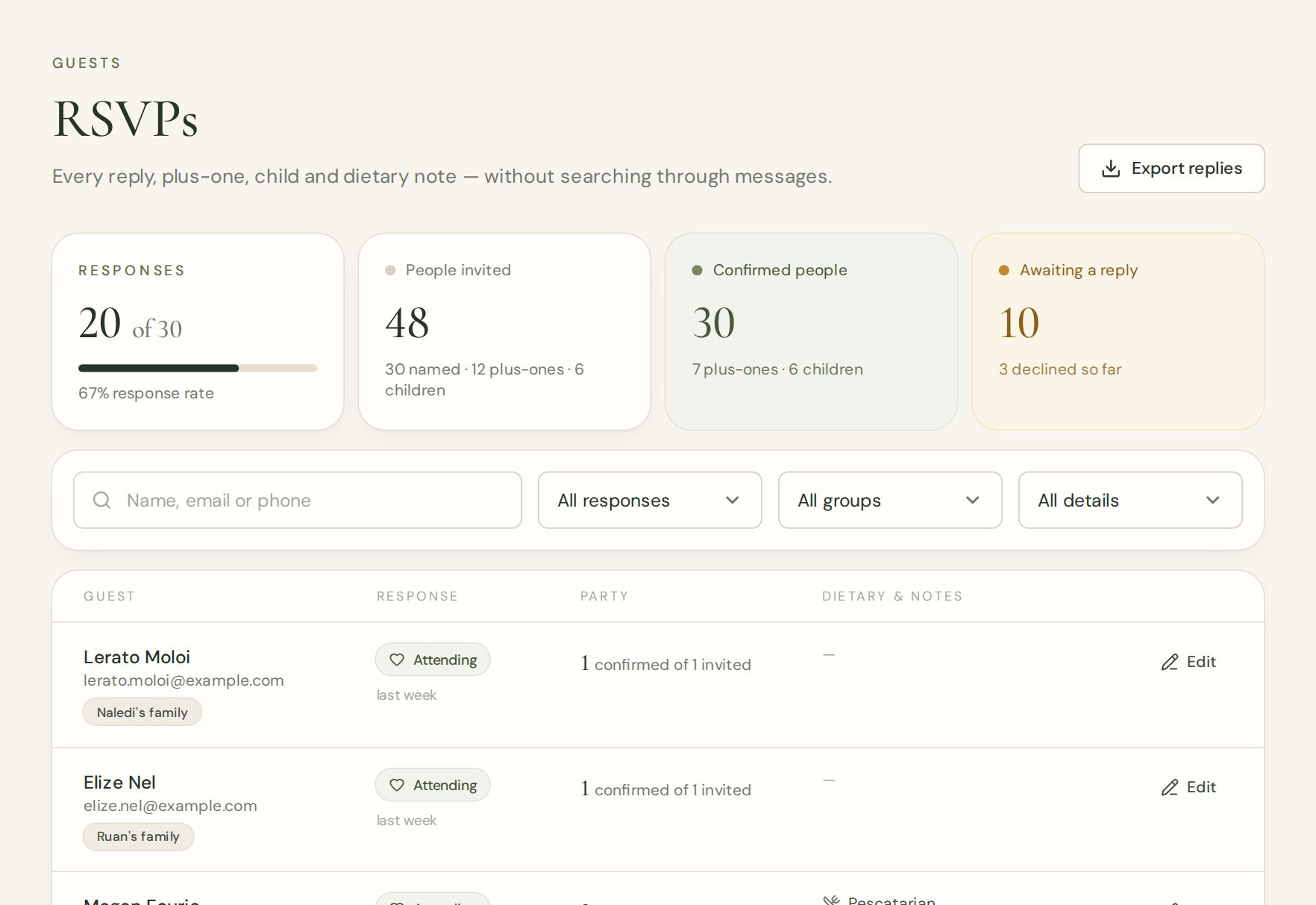Click the RSVPs page heading

click(x=125, y=119)
